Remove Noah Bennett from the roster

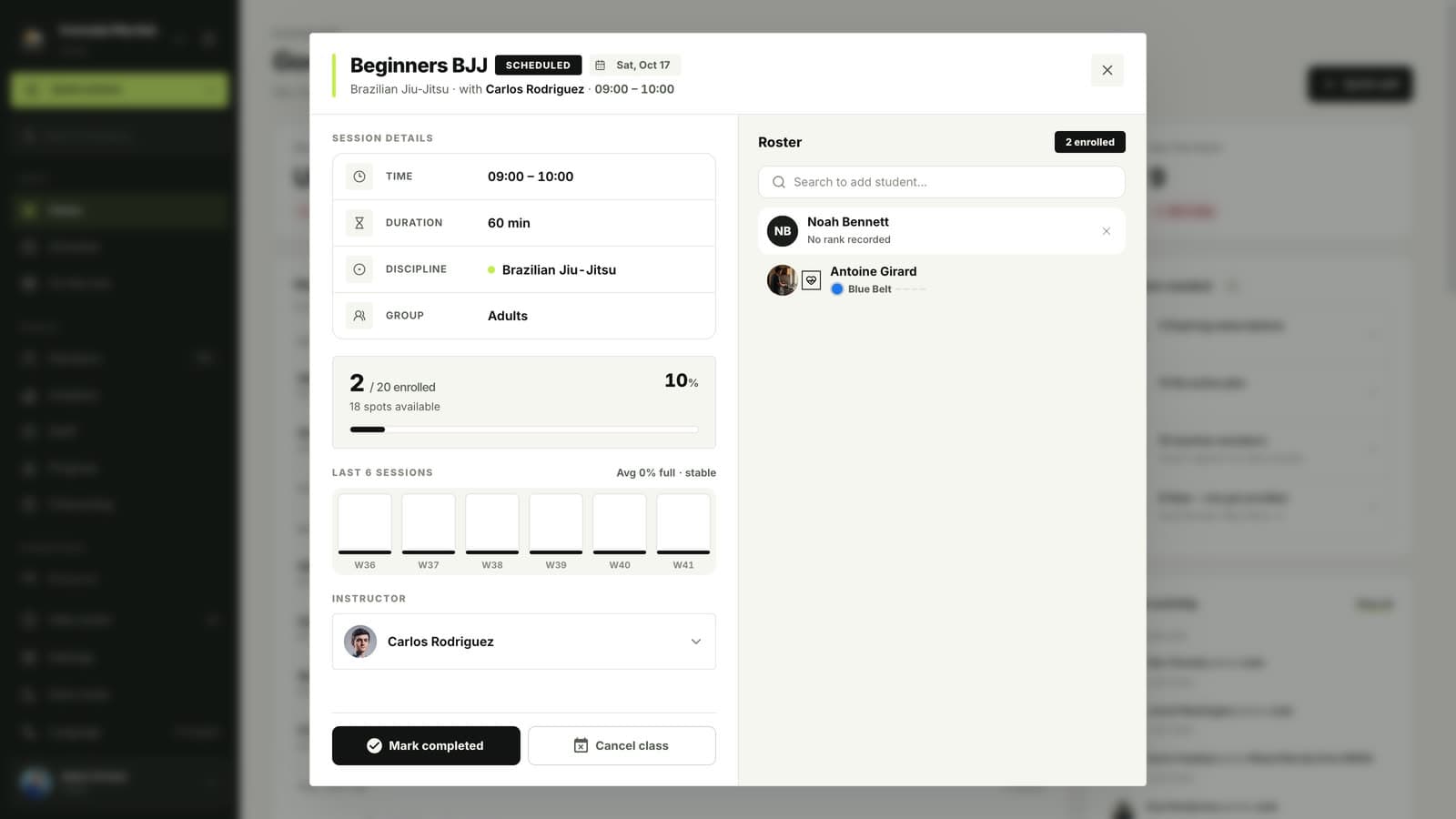pyautogui.click(x=1106, y=231)
